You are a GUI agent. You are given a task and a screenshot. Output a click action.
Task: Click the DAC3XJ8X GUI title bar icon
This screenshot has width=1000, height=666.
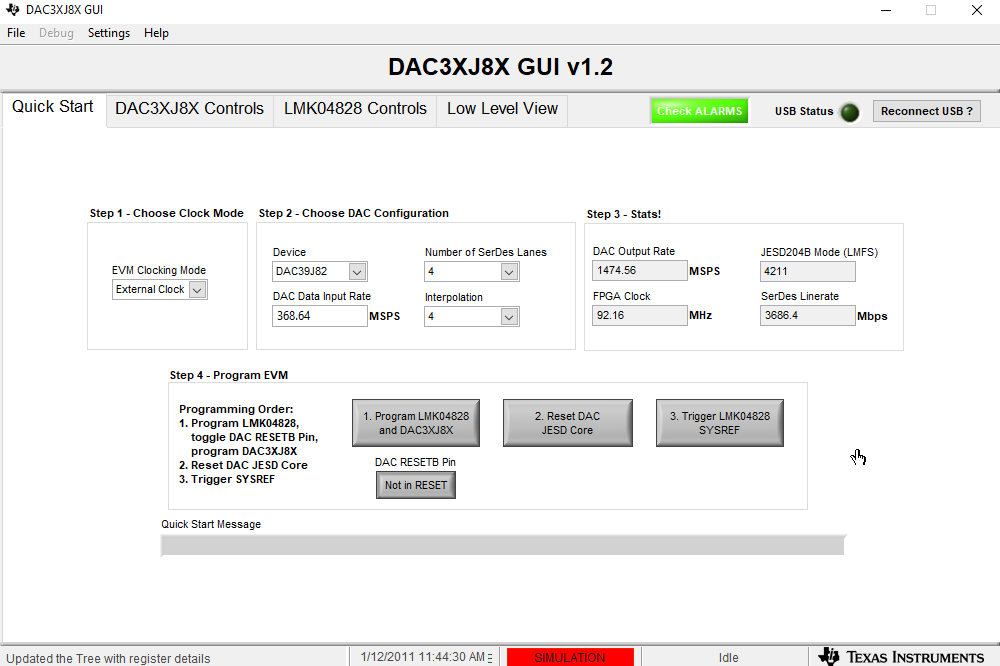[x=12, y=10]
